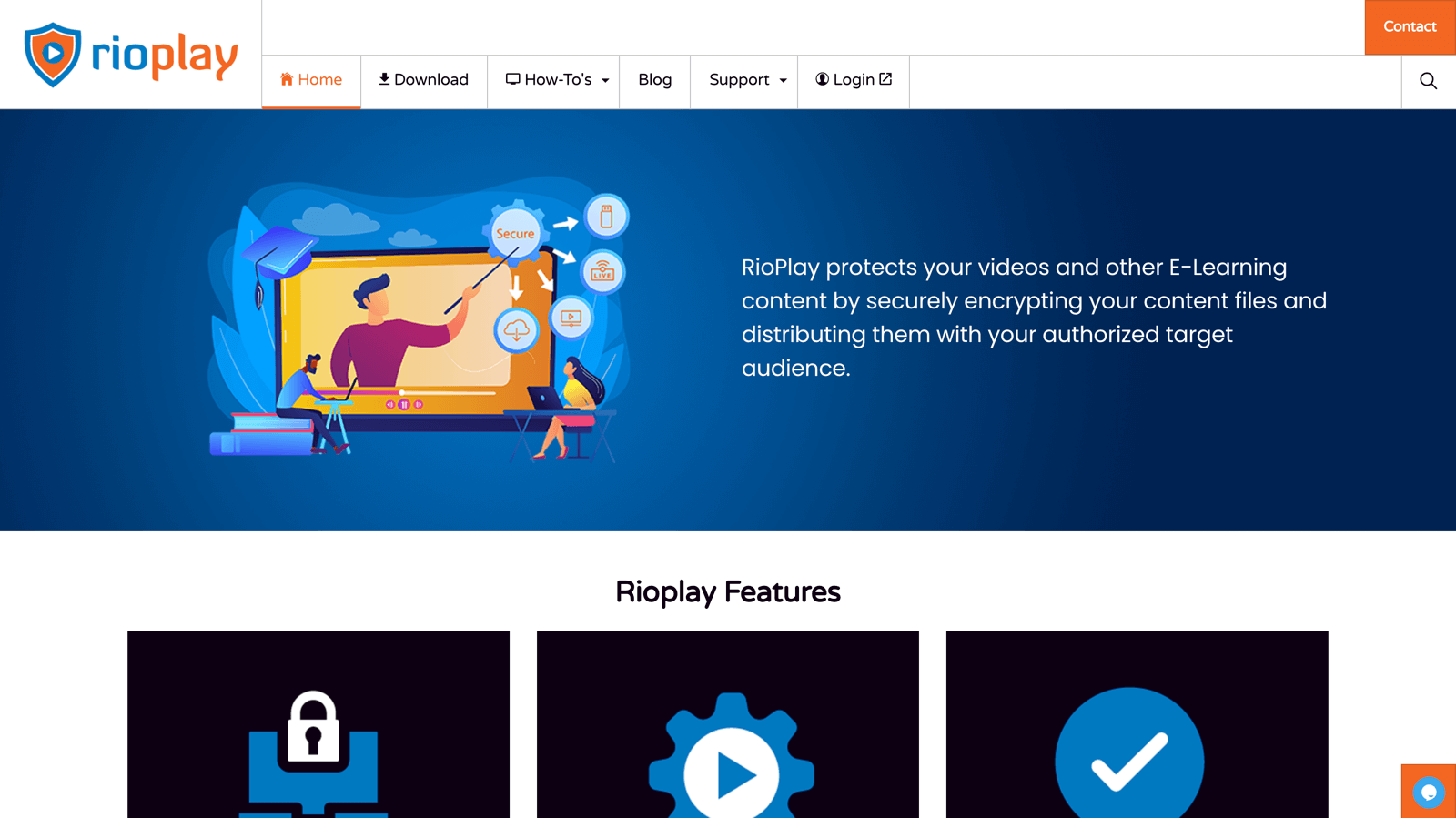
Task: Click the pause button in illustration player
Action: click(404, 404)
